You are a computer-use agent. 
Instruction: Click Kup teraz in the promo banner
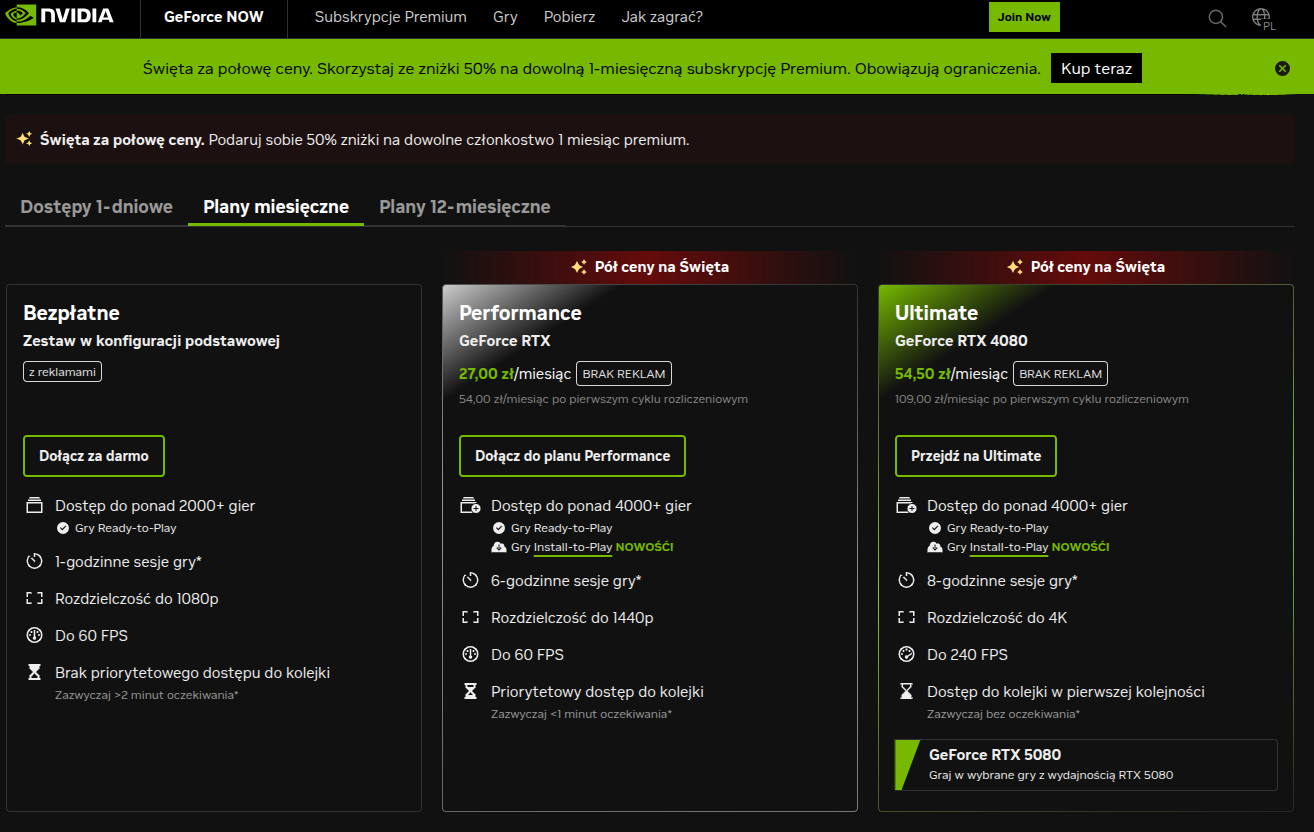[1096, 67]
